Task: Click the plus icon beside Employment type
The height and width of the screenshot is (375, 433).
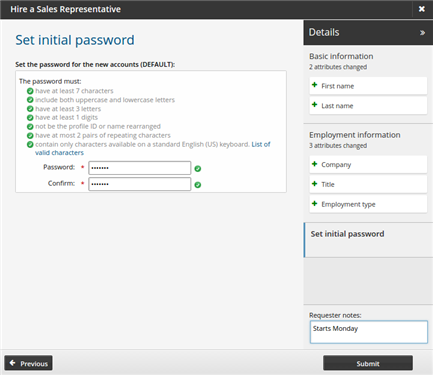Action: click(x=314, y=203)
